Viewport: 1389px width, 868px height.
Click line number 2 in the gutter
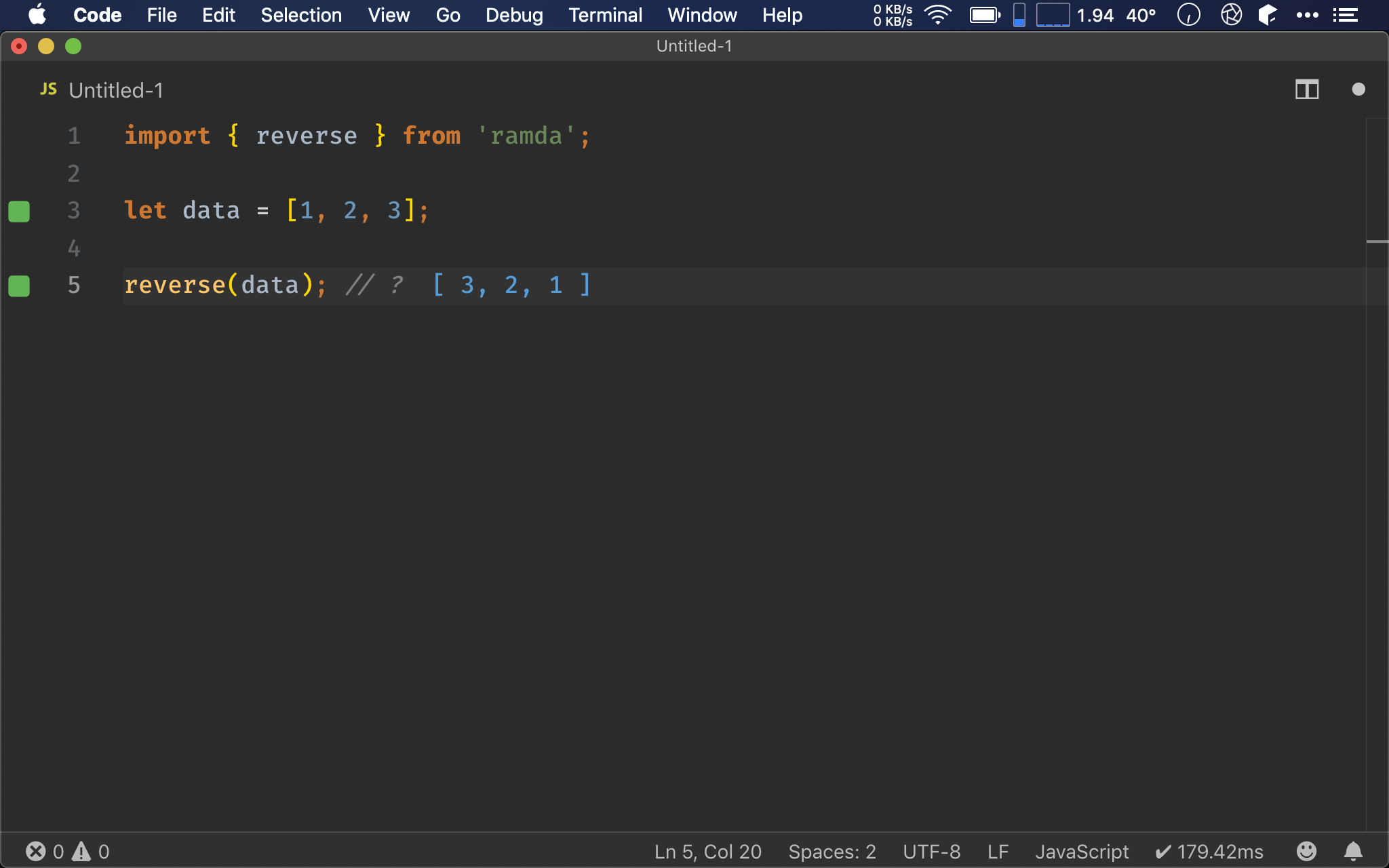[x=74, y=174]
